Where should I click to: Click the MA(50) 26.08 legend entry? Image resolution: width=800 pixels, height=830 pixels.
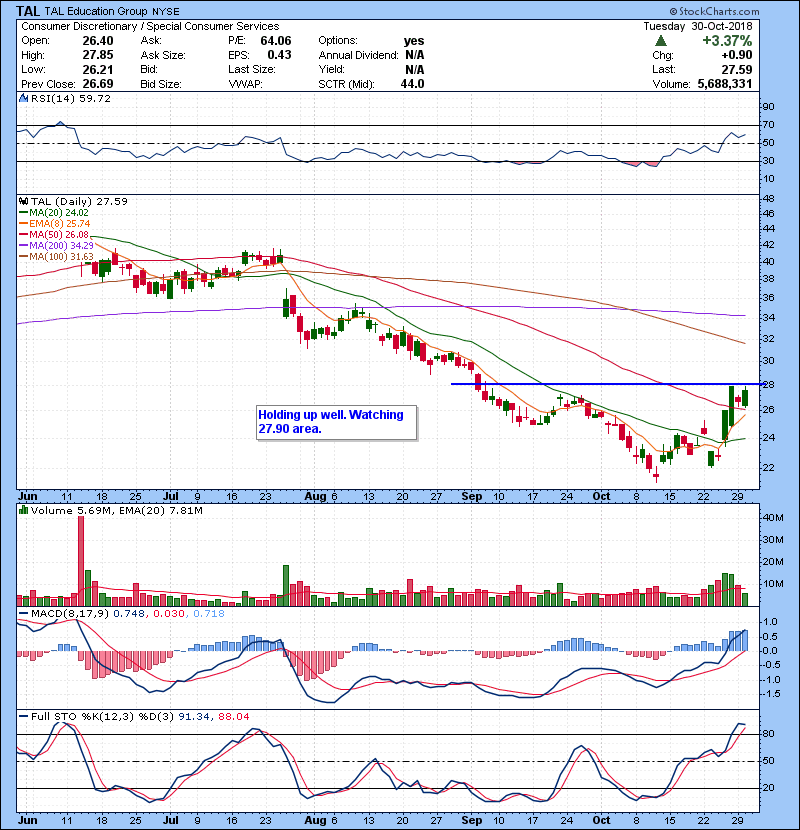pyautogui.click(x=55, y=234)
